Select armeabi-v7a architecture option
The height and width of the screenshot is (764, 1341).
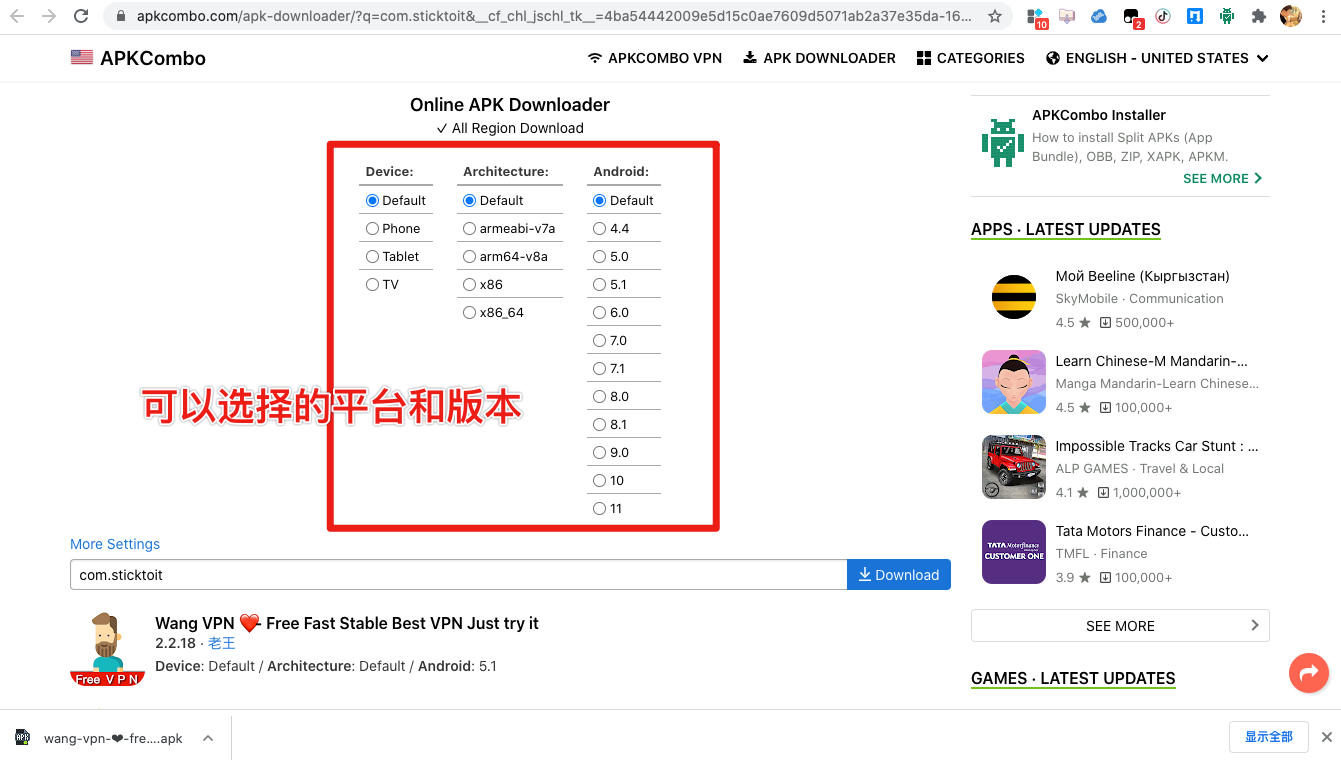point(470,229)
